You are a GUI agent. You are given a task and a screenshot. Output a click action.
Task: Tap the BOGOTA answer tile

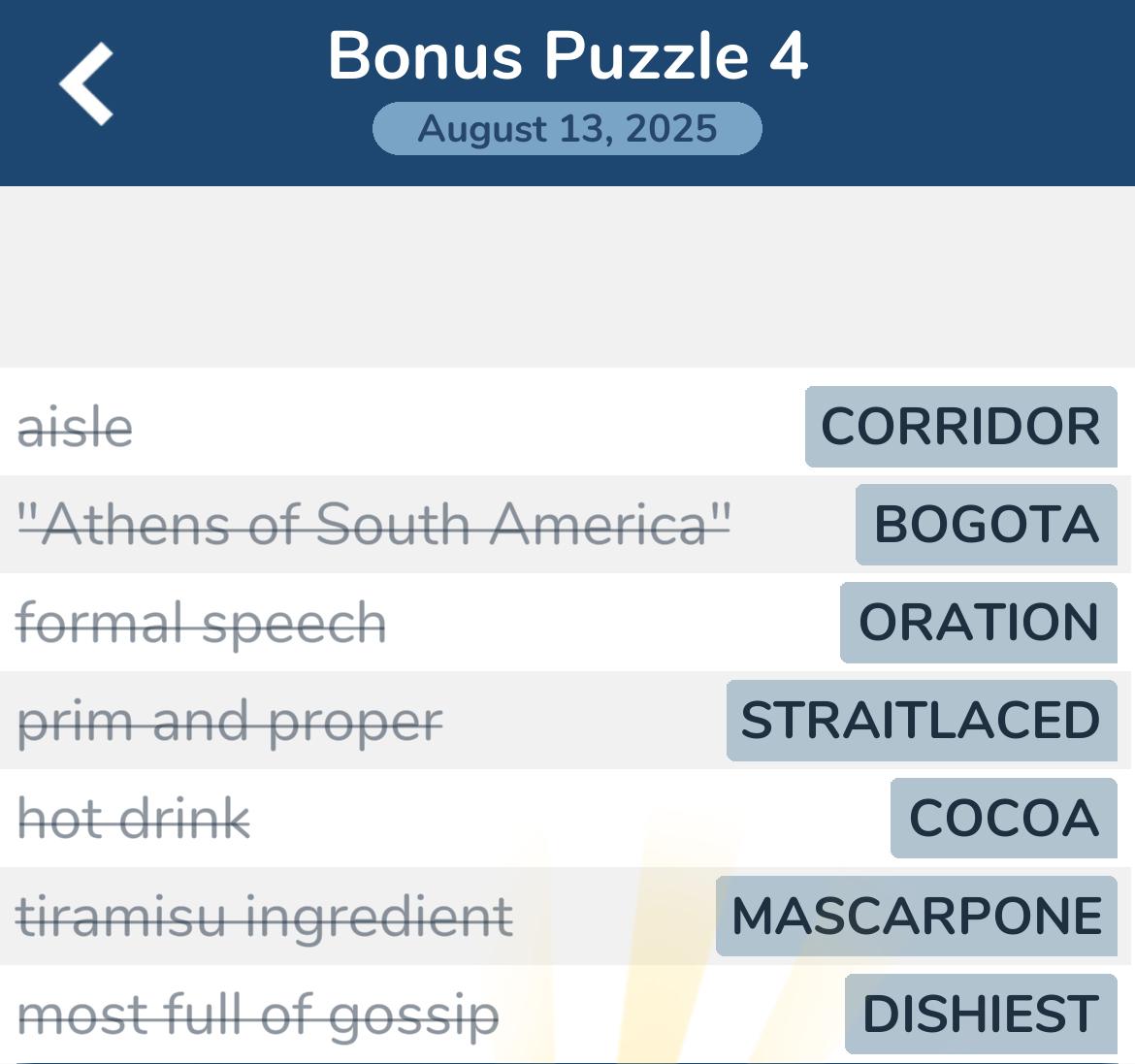coord(986,525)
